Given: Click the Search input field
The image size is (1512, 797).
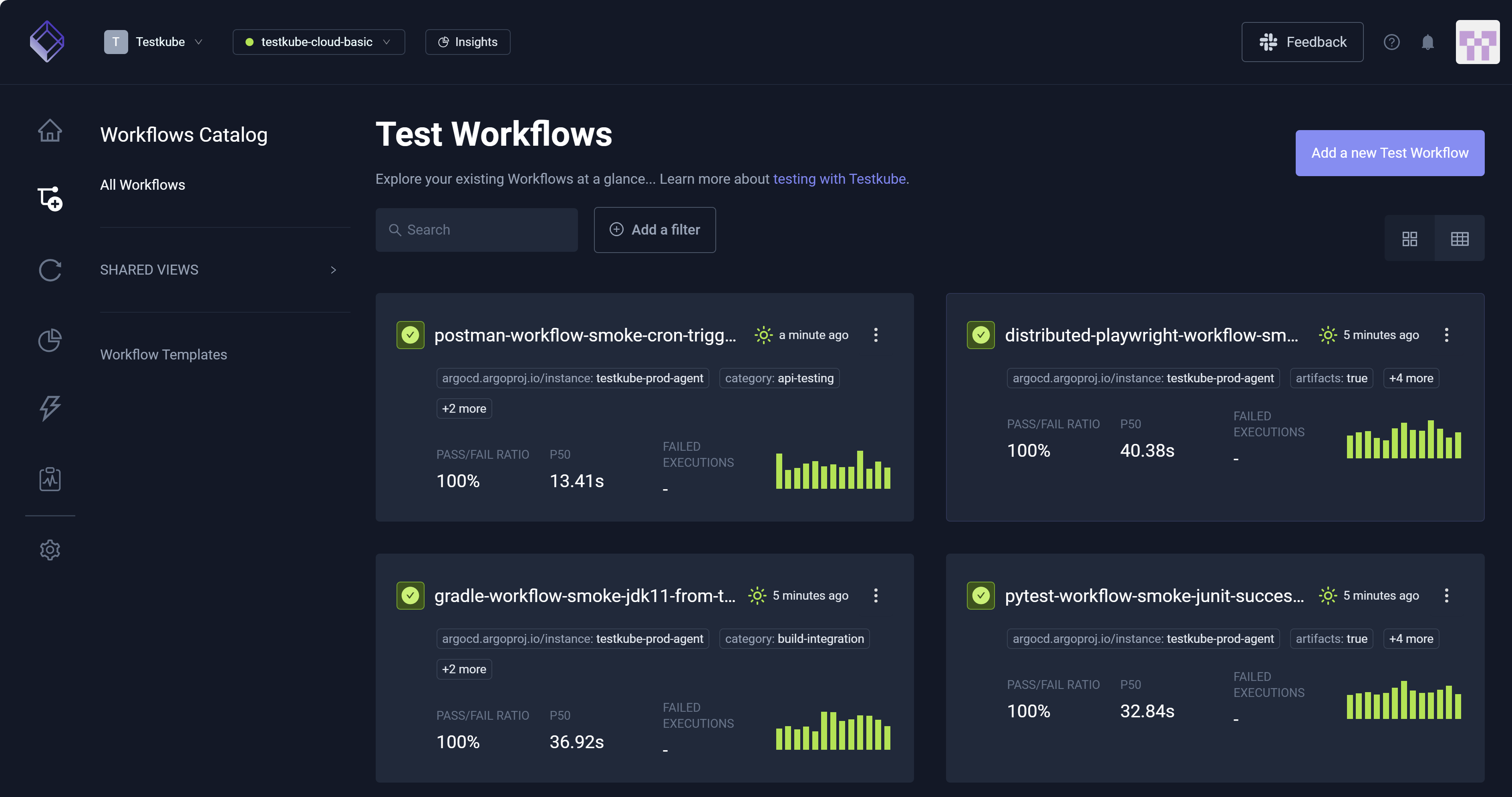Looking at the screenshot, I should [477, 229].
